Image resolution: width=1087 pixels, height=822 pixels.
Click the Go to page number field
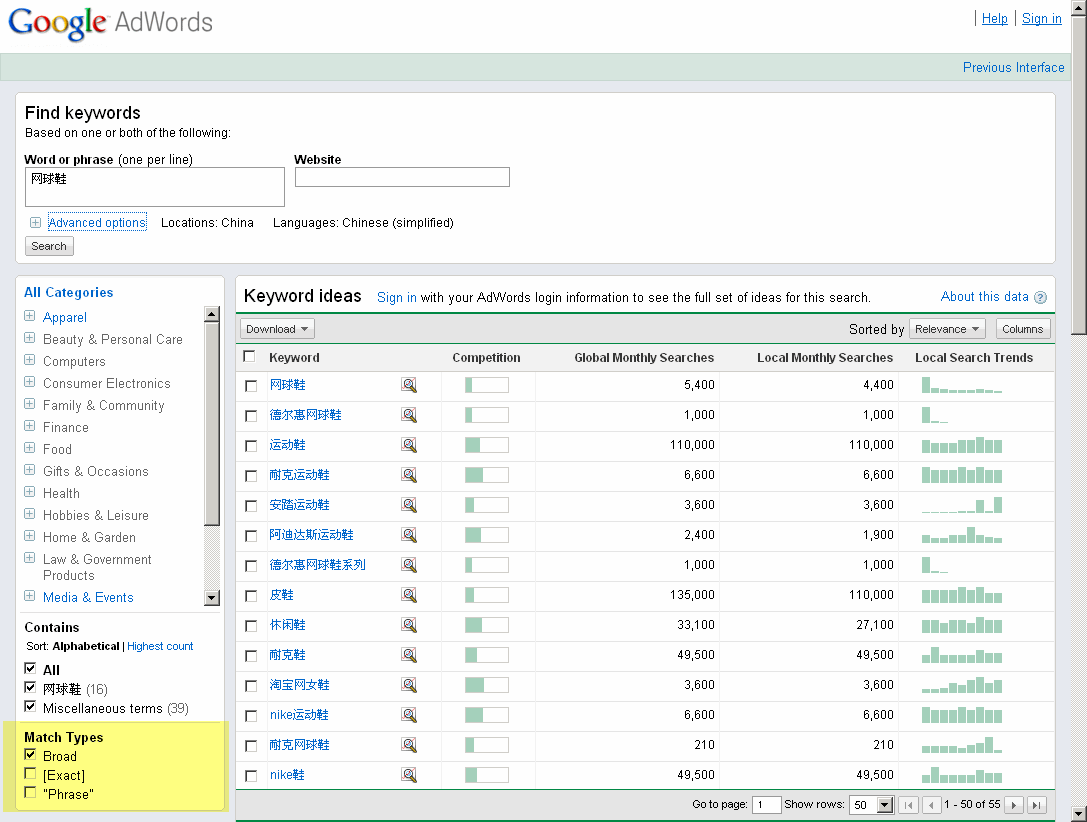pyautogui.click(x=767, y=805)
